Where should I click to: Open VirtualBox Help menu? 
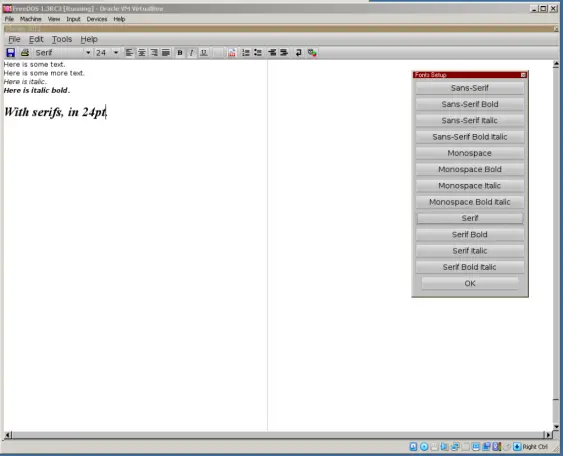119,19
